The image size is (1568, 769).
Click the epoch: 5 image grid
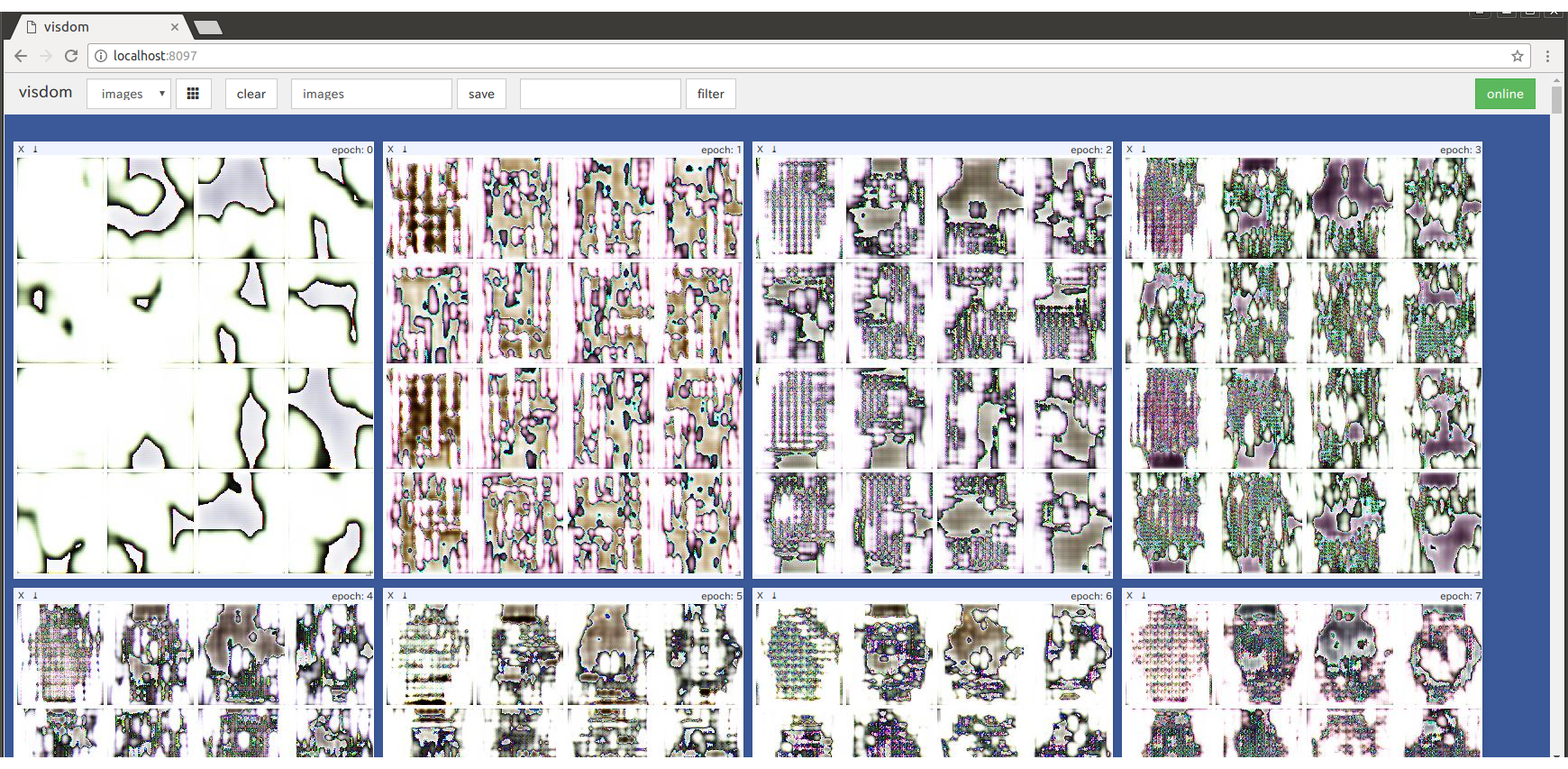(x=563, y=680)
